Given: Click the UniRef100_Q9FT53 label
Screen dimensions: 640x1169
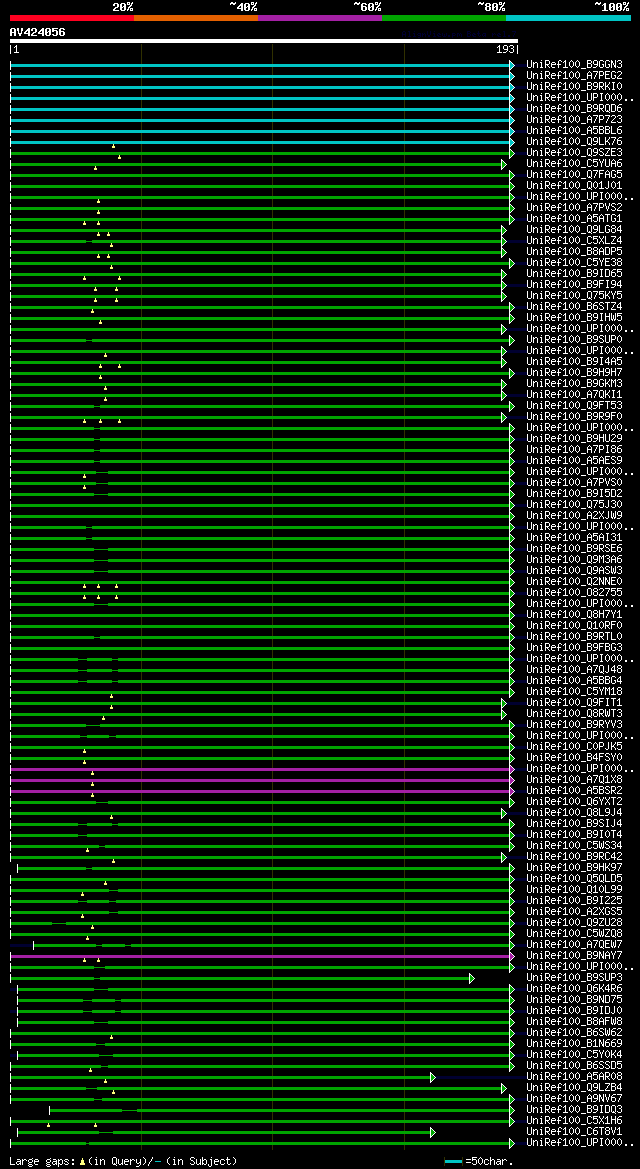Looking at the screenshot, I should [x=574, y=406].
